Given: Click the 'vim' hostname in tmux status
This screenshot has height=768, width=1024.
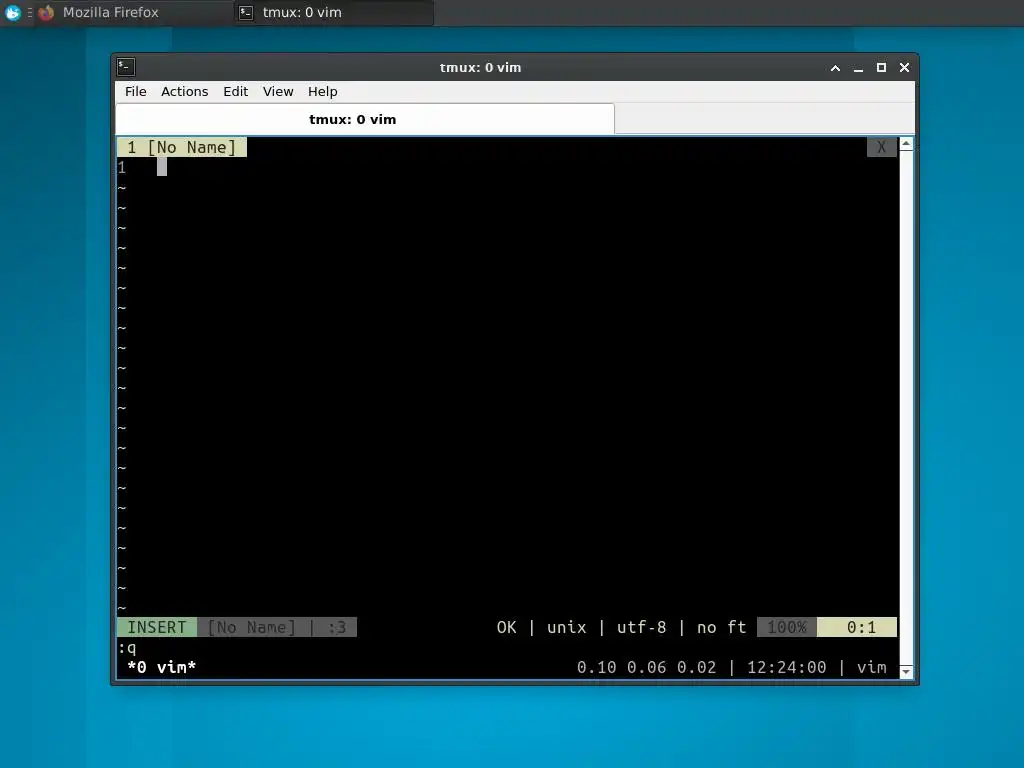Looking at the screenshot, I should click(872, 667).
